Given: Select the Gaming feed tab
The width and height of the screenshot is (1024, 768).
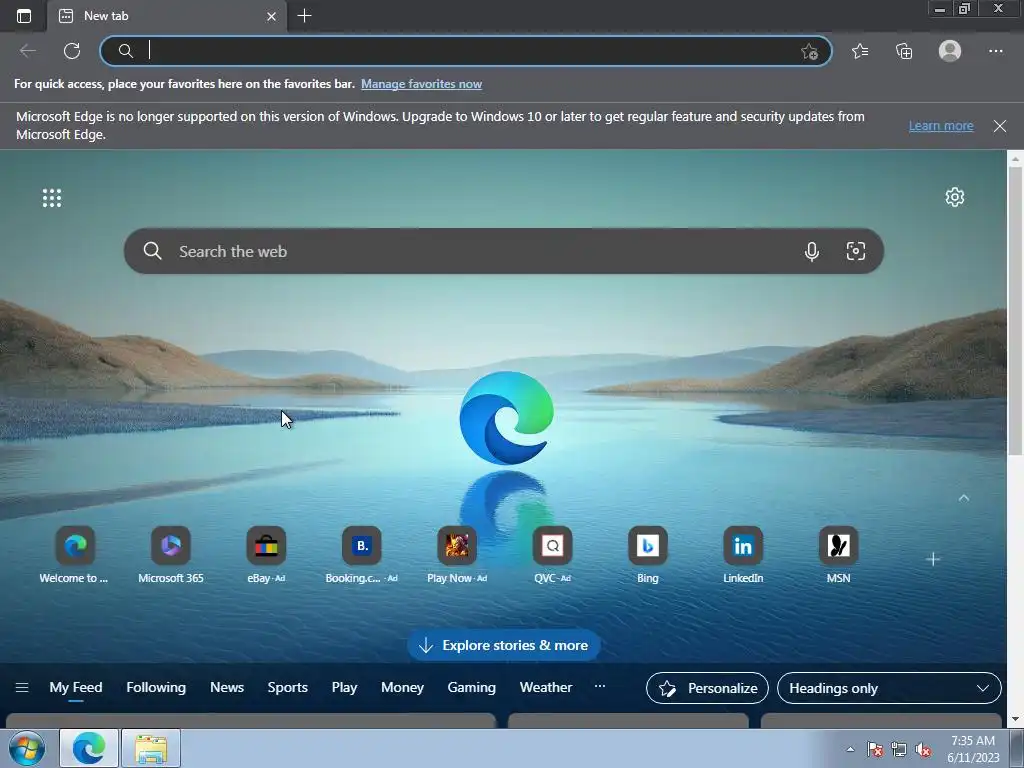Looking at the screenshot, I should 472,687.
